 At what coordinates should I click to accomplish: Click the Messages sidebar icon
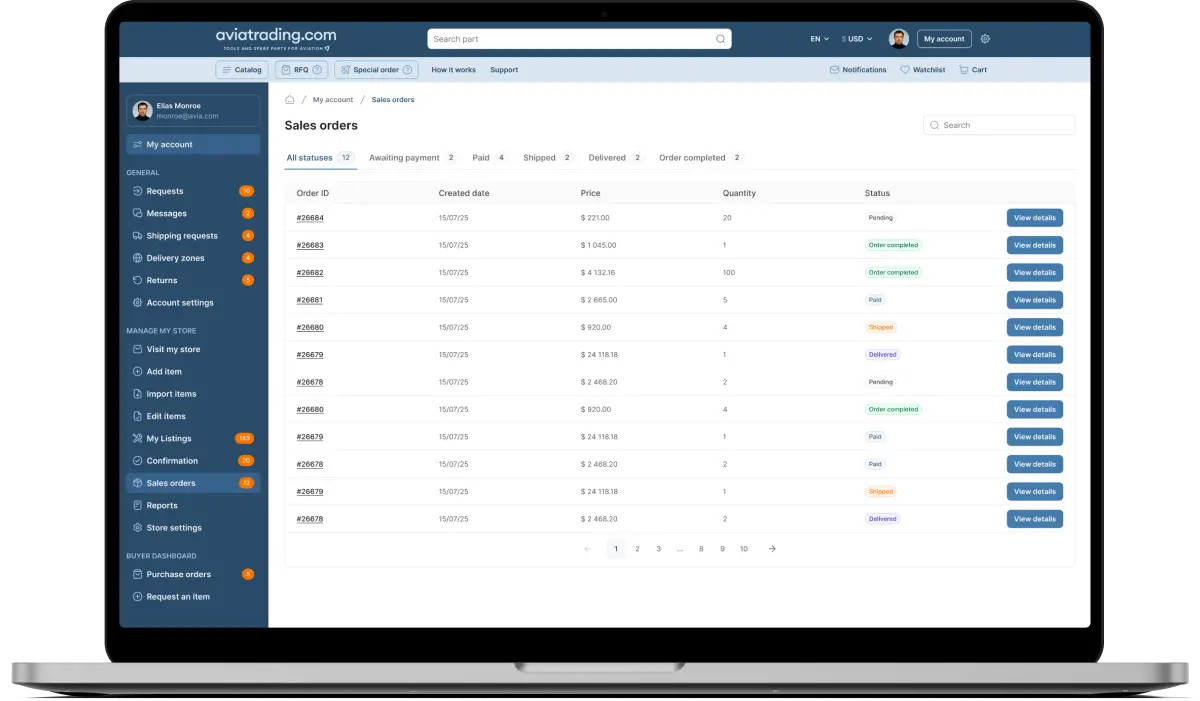[137, 213]
